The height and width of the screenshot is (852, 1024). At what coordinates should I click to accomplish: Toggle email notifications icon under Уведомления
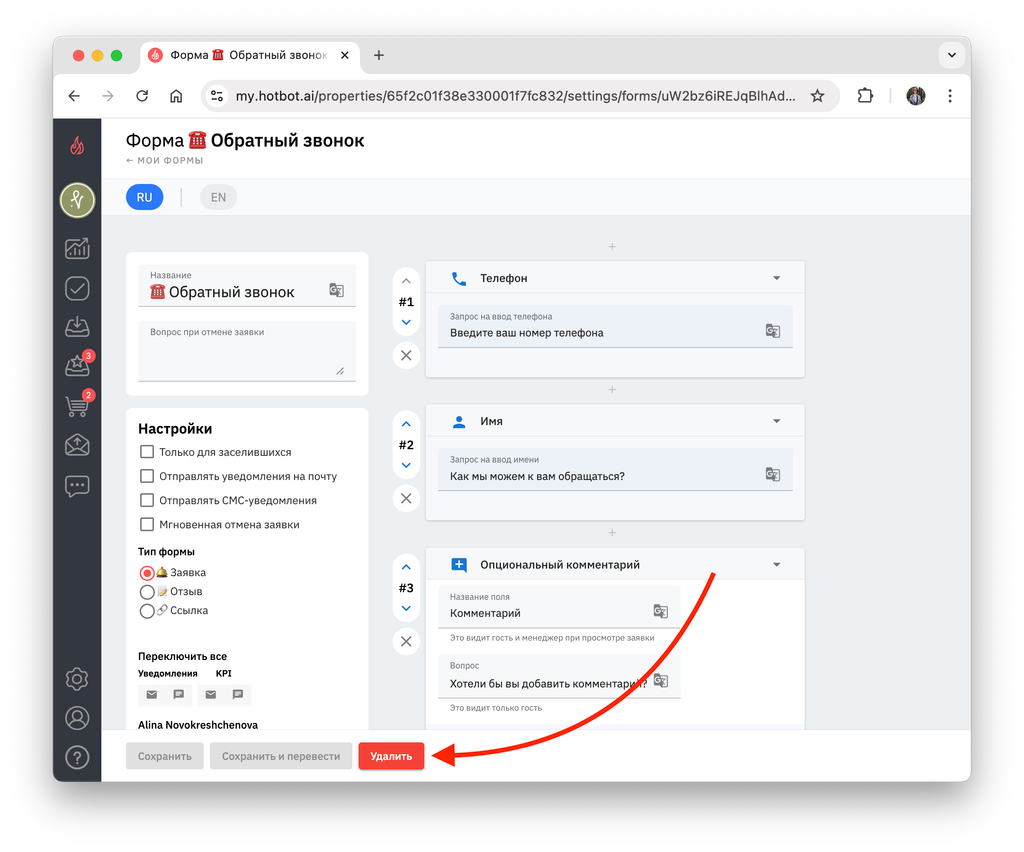pyautogui.click(x=152, y=695)
